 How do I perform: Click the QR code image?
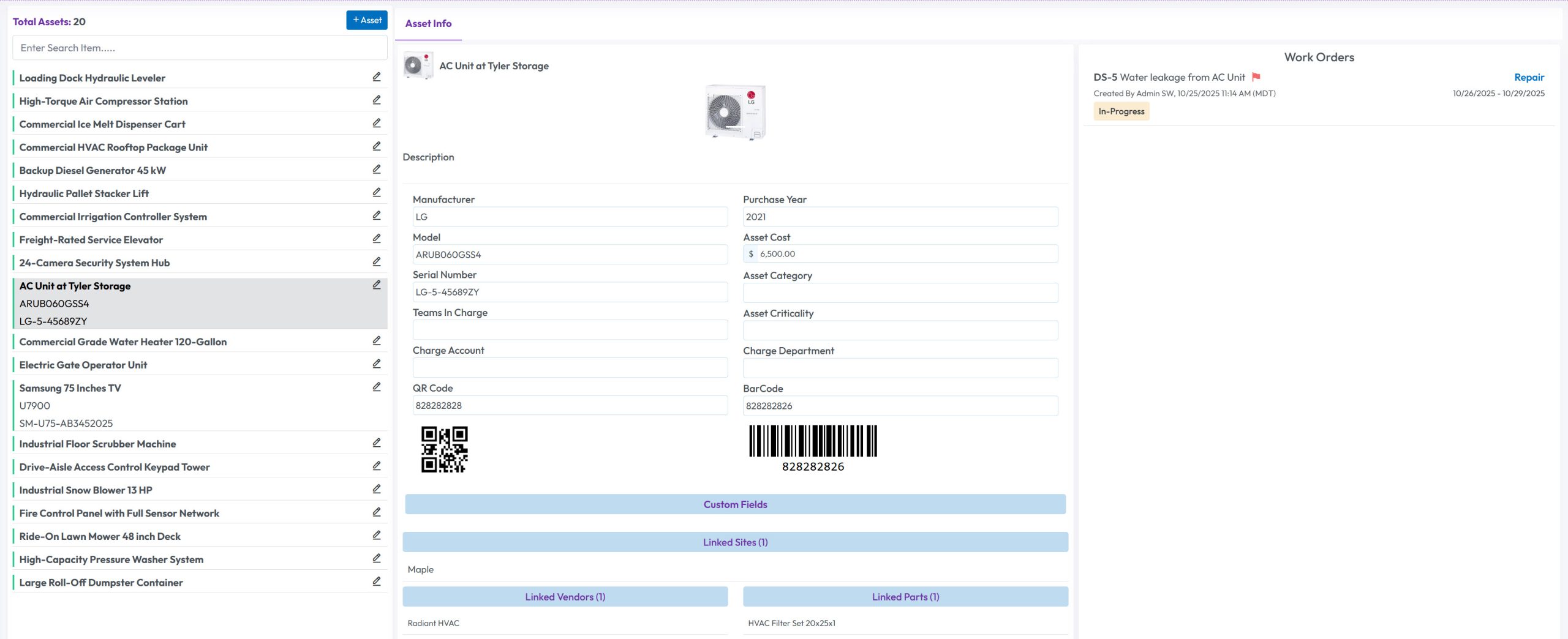[x=443, y=449]
